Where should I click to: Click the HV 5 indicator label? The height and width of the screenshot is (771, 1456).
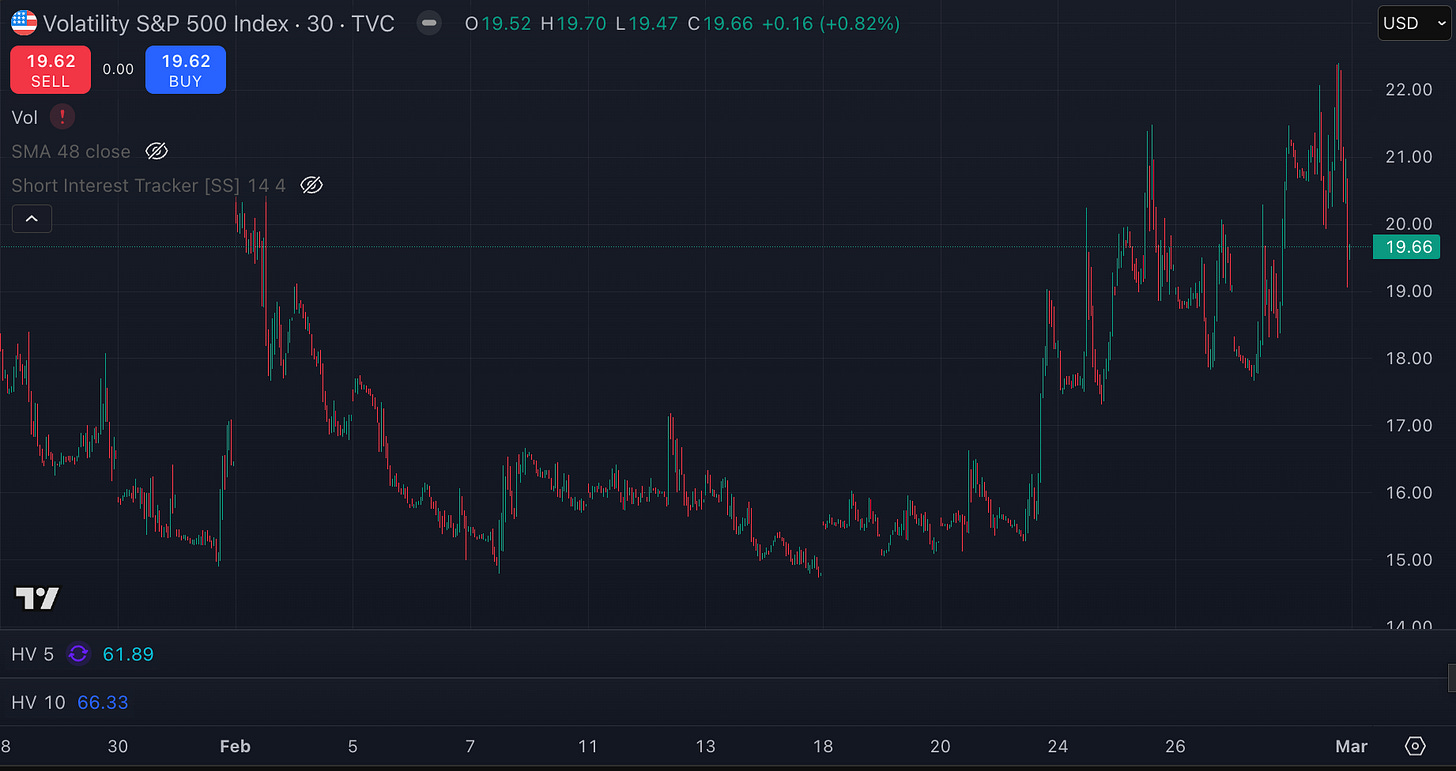(x=32, y=654)
